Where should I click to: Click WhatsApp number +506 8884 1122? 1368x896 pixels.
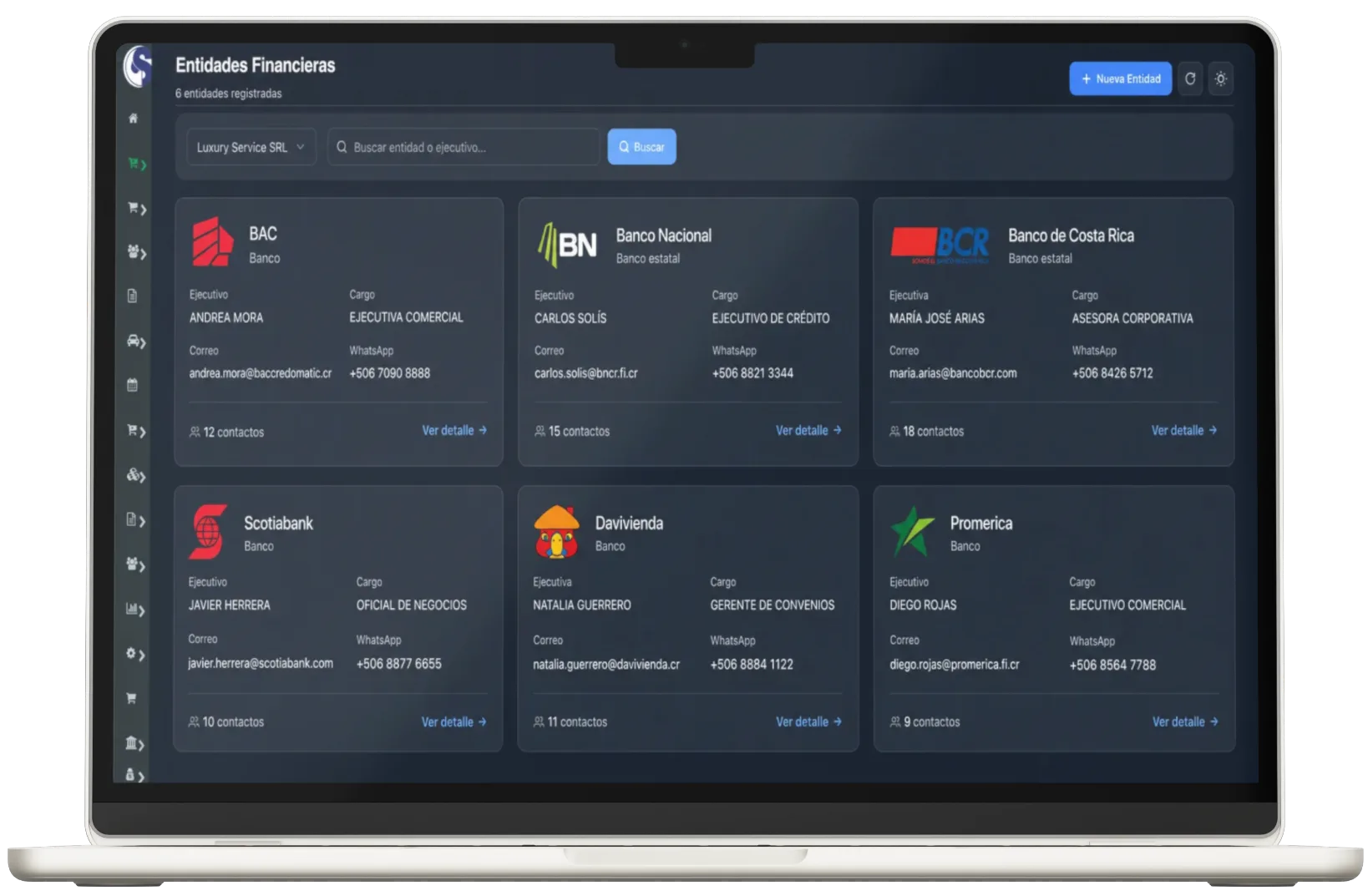tap(752, 665)
